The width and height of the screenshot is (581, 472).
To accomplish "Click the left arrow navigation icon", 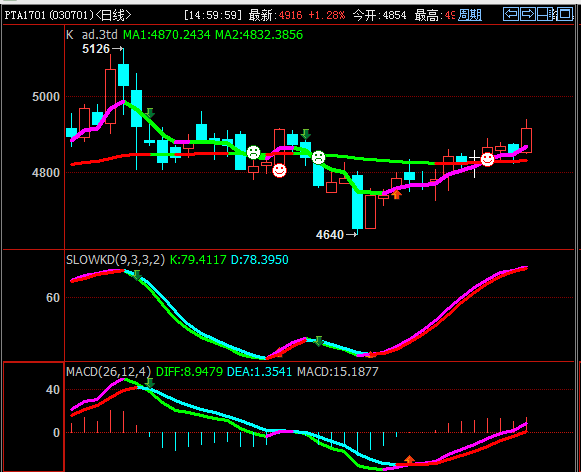I will click(511, 14).
